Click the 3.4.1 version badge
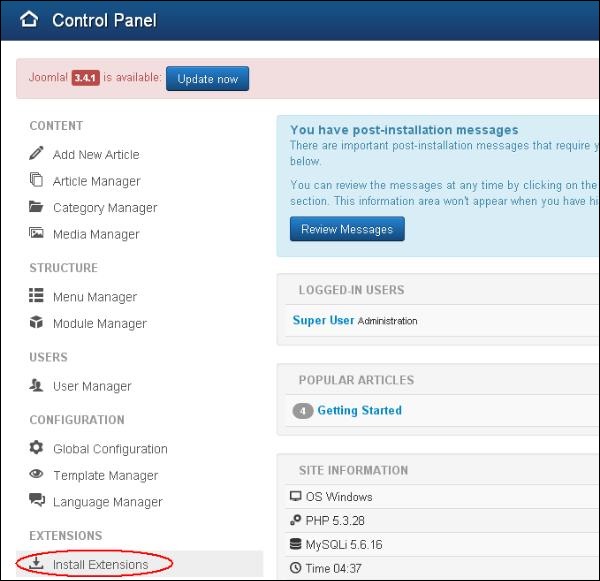The width and height of the screenshot is (600, 581). [x=85, y=78]
